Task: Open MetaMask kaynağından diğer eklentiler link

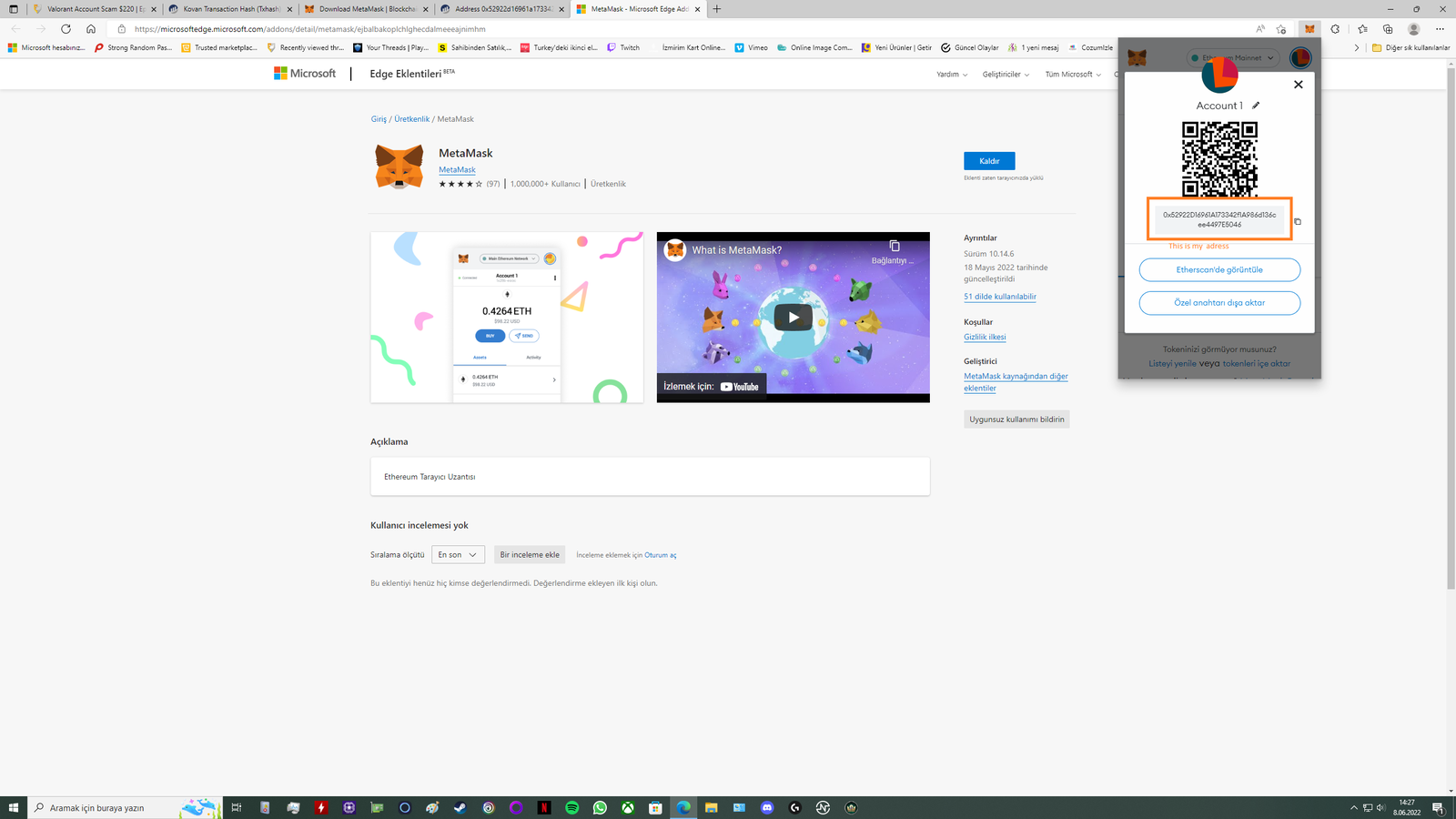Action: (x=1016, y=382)
